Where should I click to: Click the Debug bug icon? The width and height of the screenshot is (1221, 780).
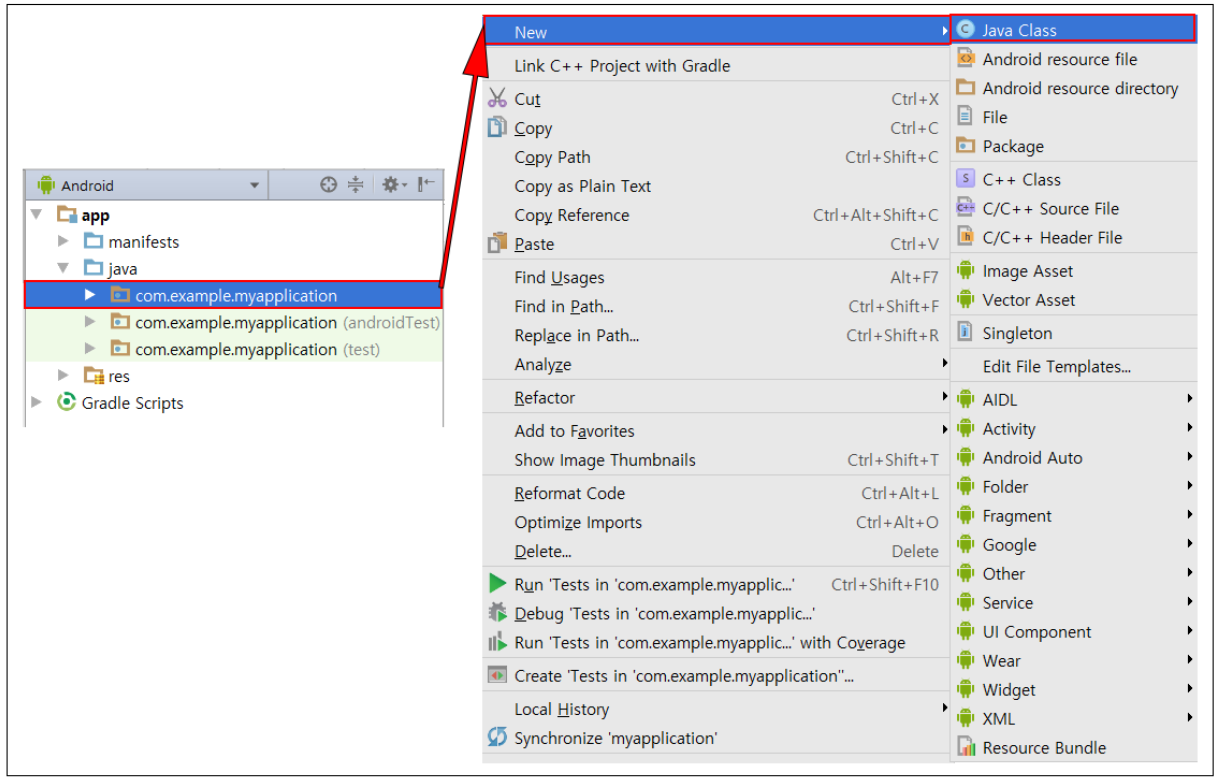tap(497, 613)
